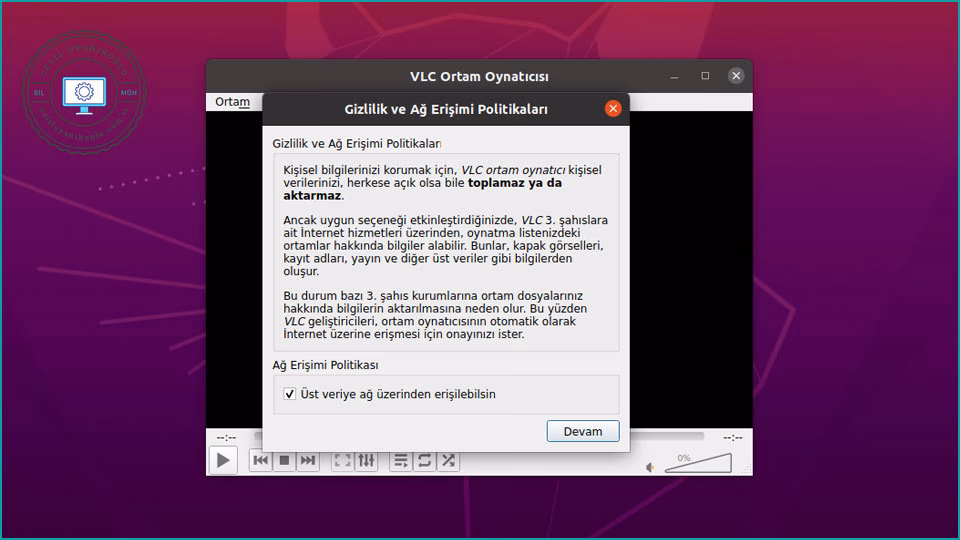
Task: Mute audio via speaker icon
Action: (650, 467)
